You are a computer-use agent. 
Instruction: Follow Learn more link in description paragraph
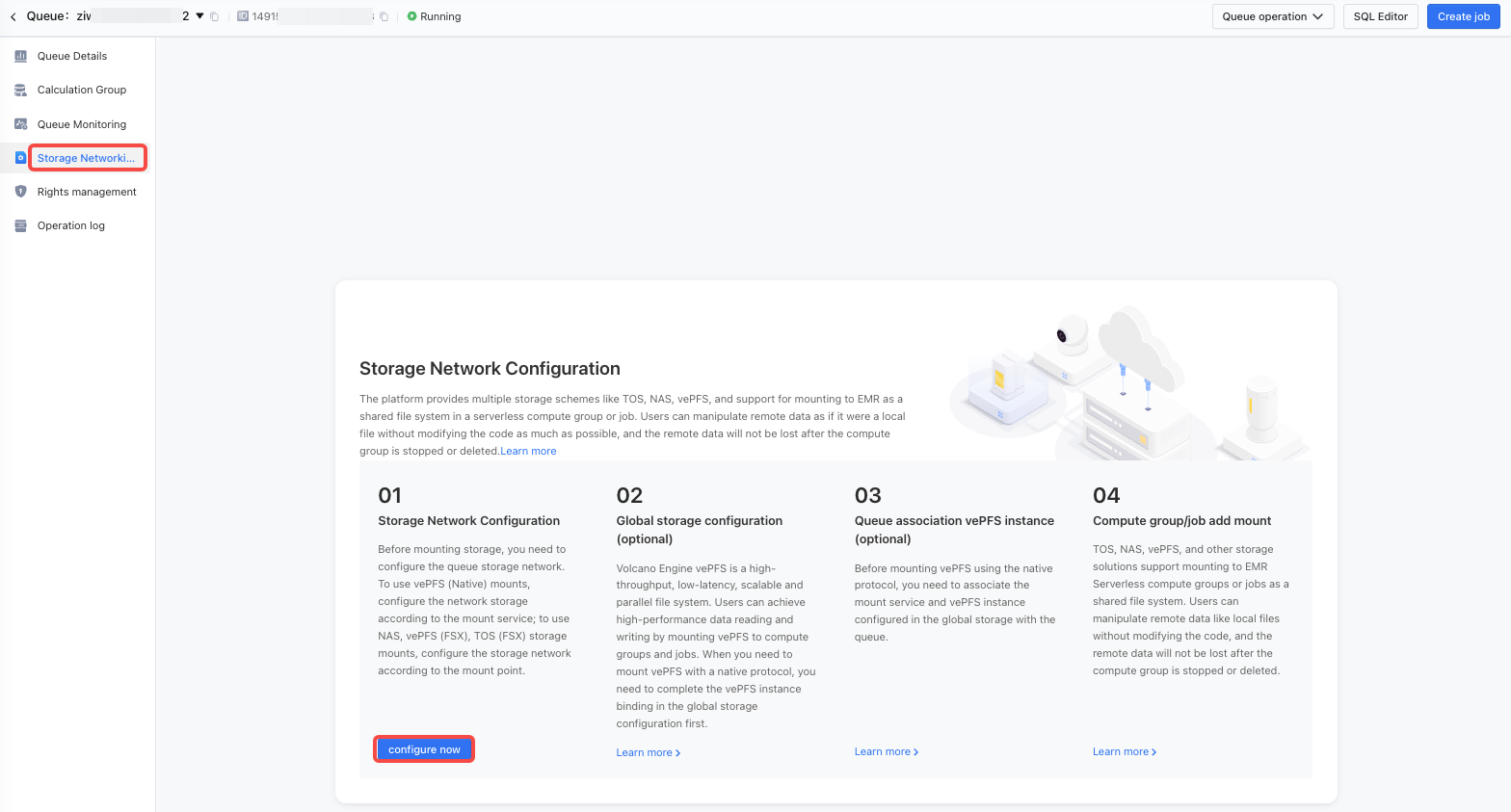[x=528, y=451]
